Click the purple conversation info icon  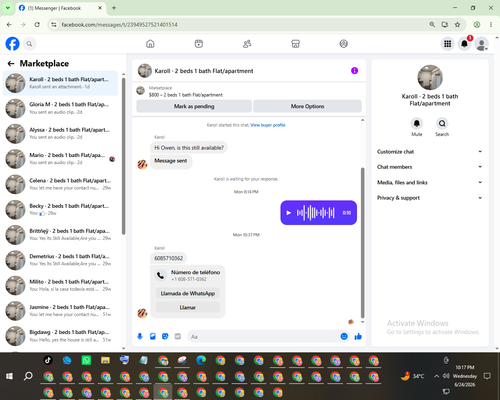354,71
